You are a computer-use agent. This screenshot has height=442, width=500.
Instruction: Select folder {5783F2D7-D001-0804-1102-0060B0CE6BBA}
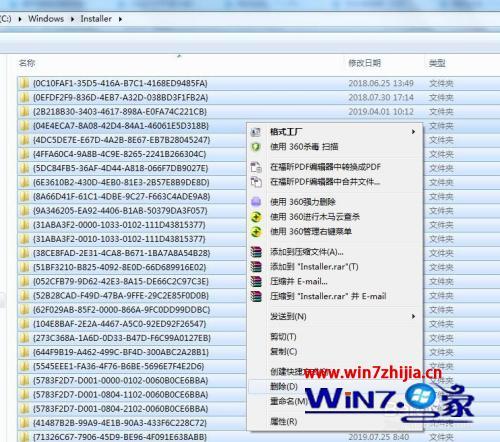(x=120, y=395)
